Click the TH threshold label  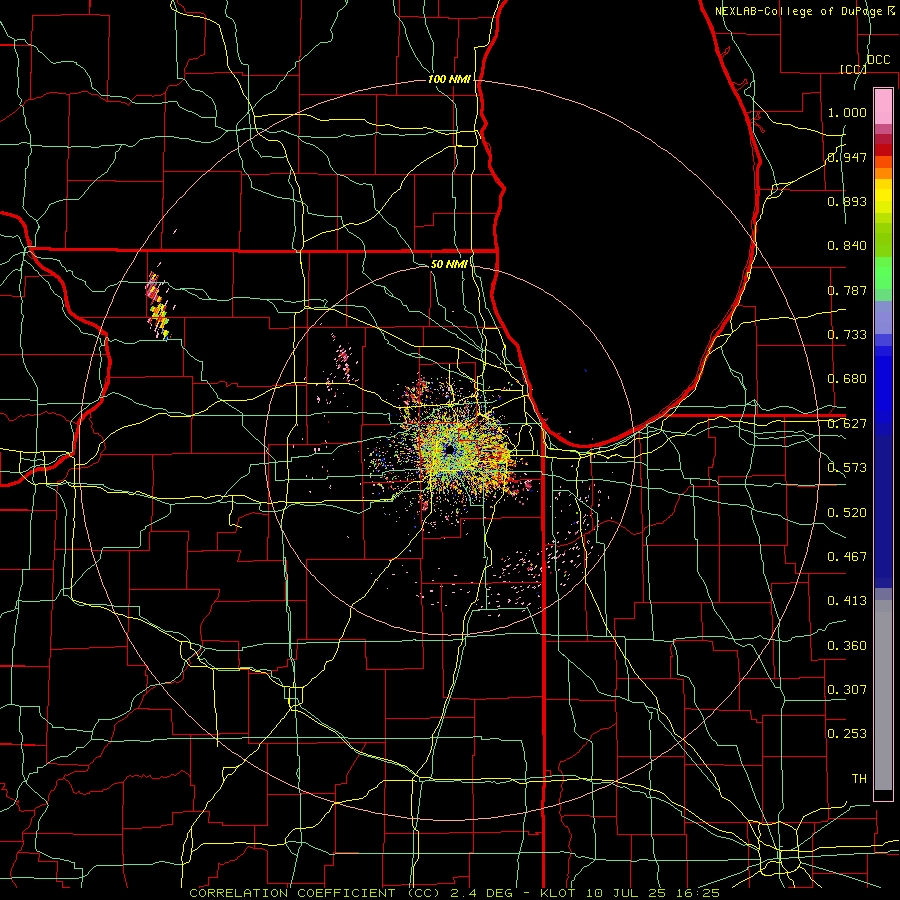click(x=859, y=779)
